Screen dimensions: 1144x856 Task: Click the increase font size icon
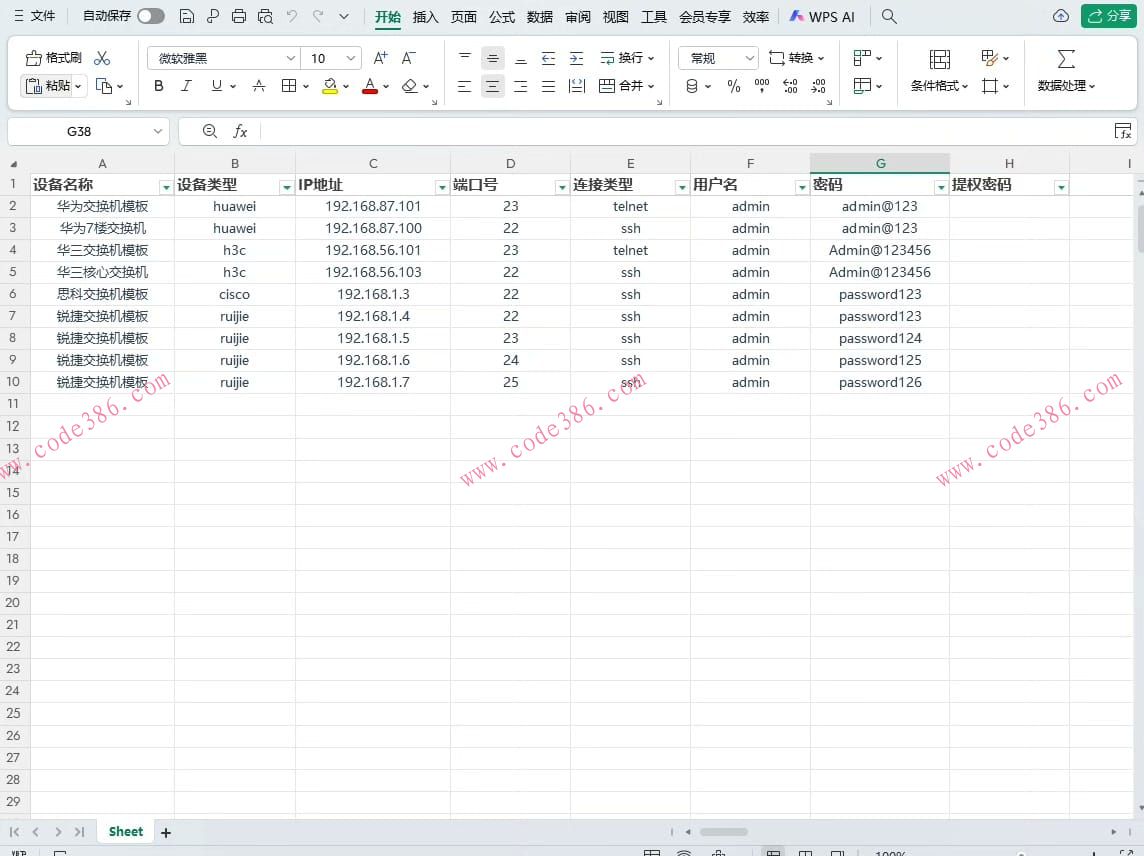(x=380, y=58)
